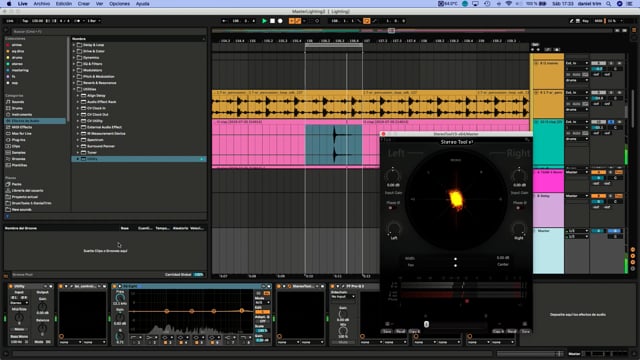Open the Apple menu
The width and height of the screenshot is (640, 360).
click(9, 4)
